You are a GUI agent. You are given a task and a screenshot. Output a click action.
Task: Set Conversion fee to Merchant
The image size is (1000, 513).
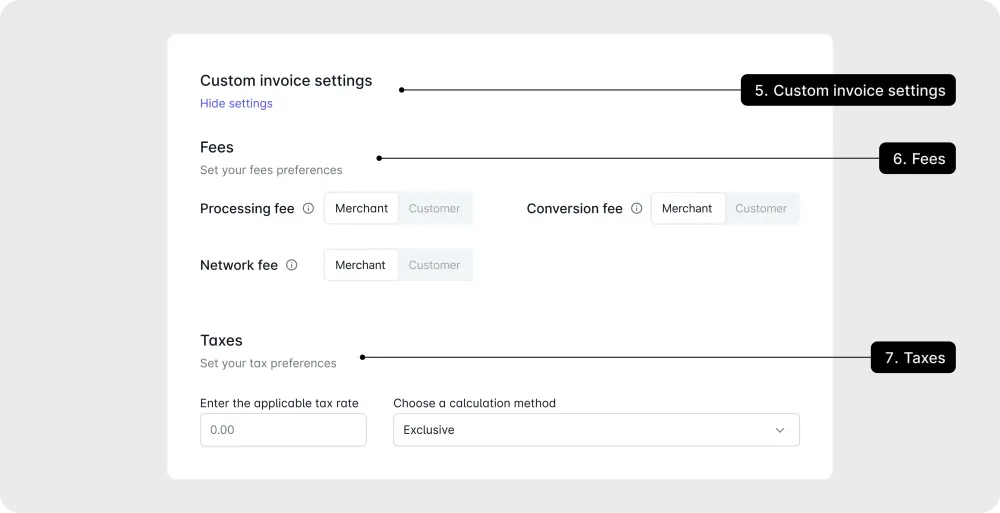point(688,208)
